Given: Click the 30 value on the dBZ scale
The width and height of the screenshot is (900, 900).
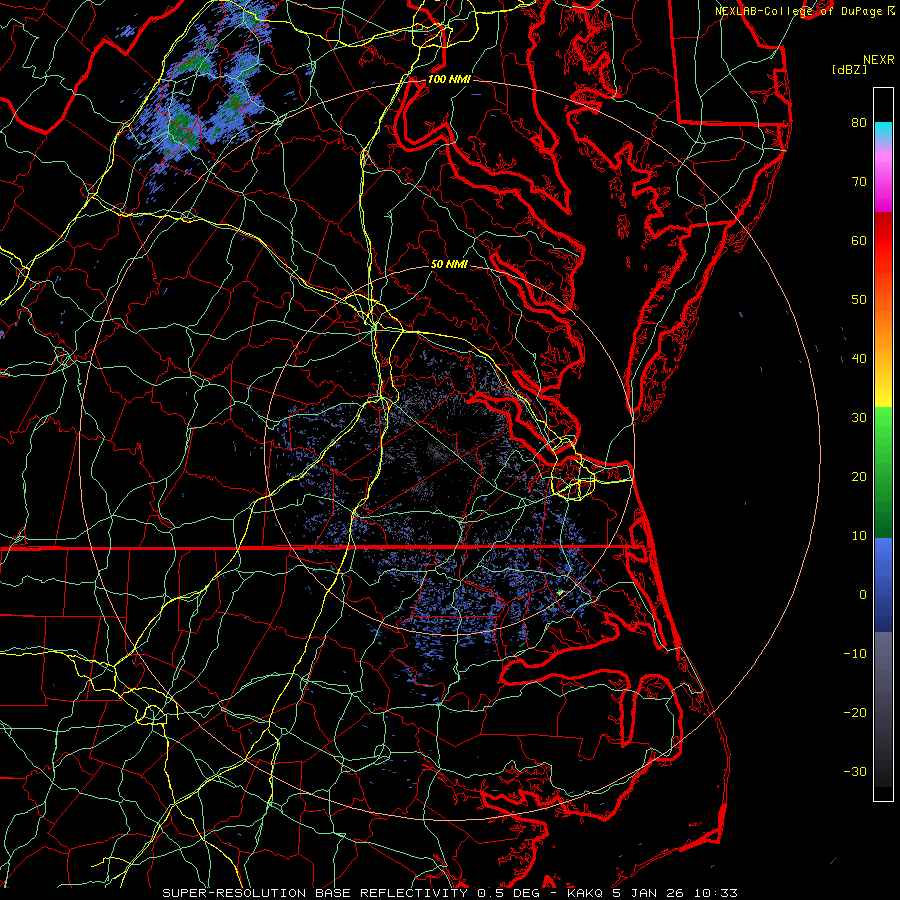Looking at the screenshot, I should click(x=859, y=418).
